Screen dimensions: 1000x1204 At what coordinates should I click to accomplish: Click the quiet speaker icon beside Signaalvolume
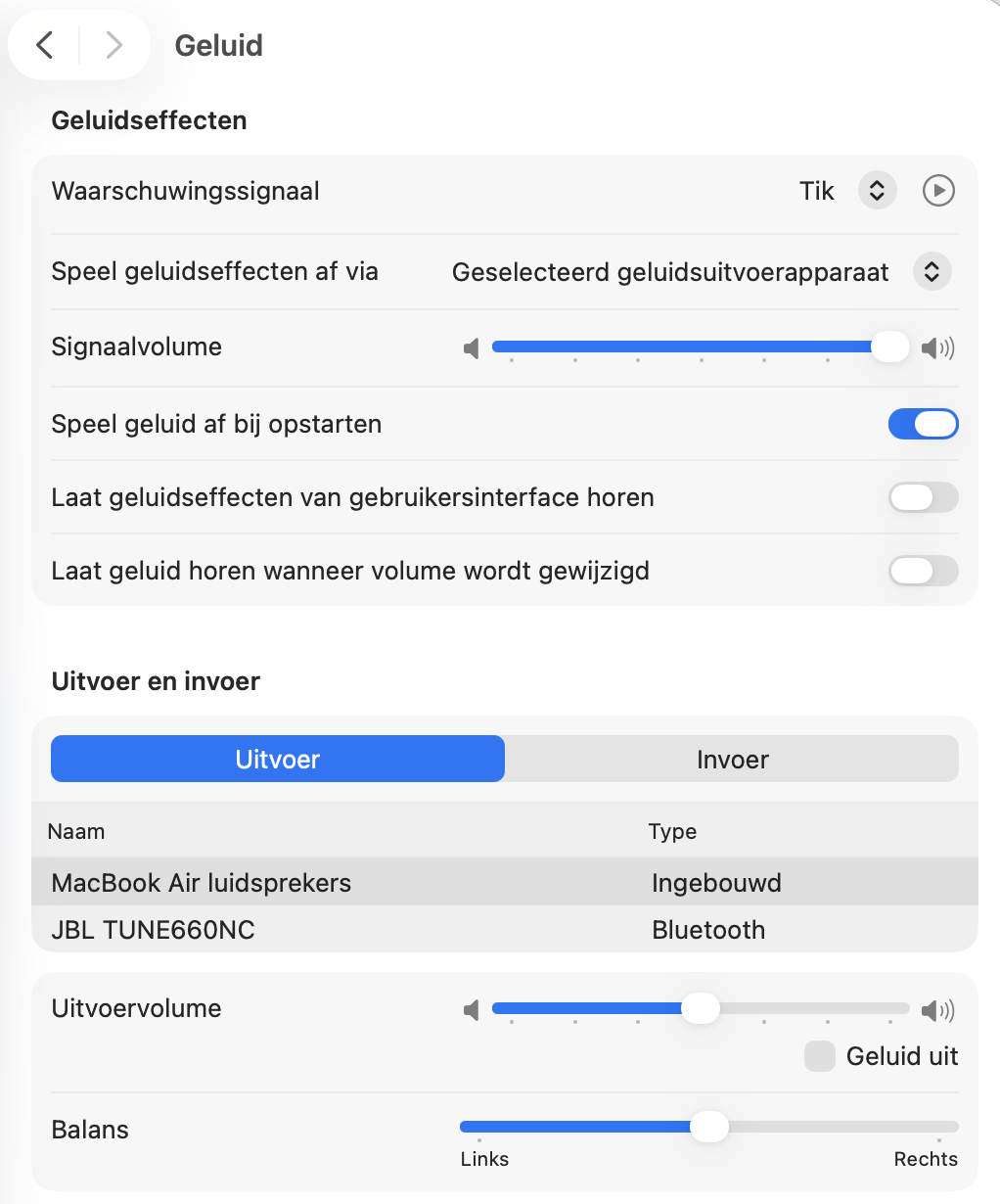click(471, 347)
